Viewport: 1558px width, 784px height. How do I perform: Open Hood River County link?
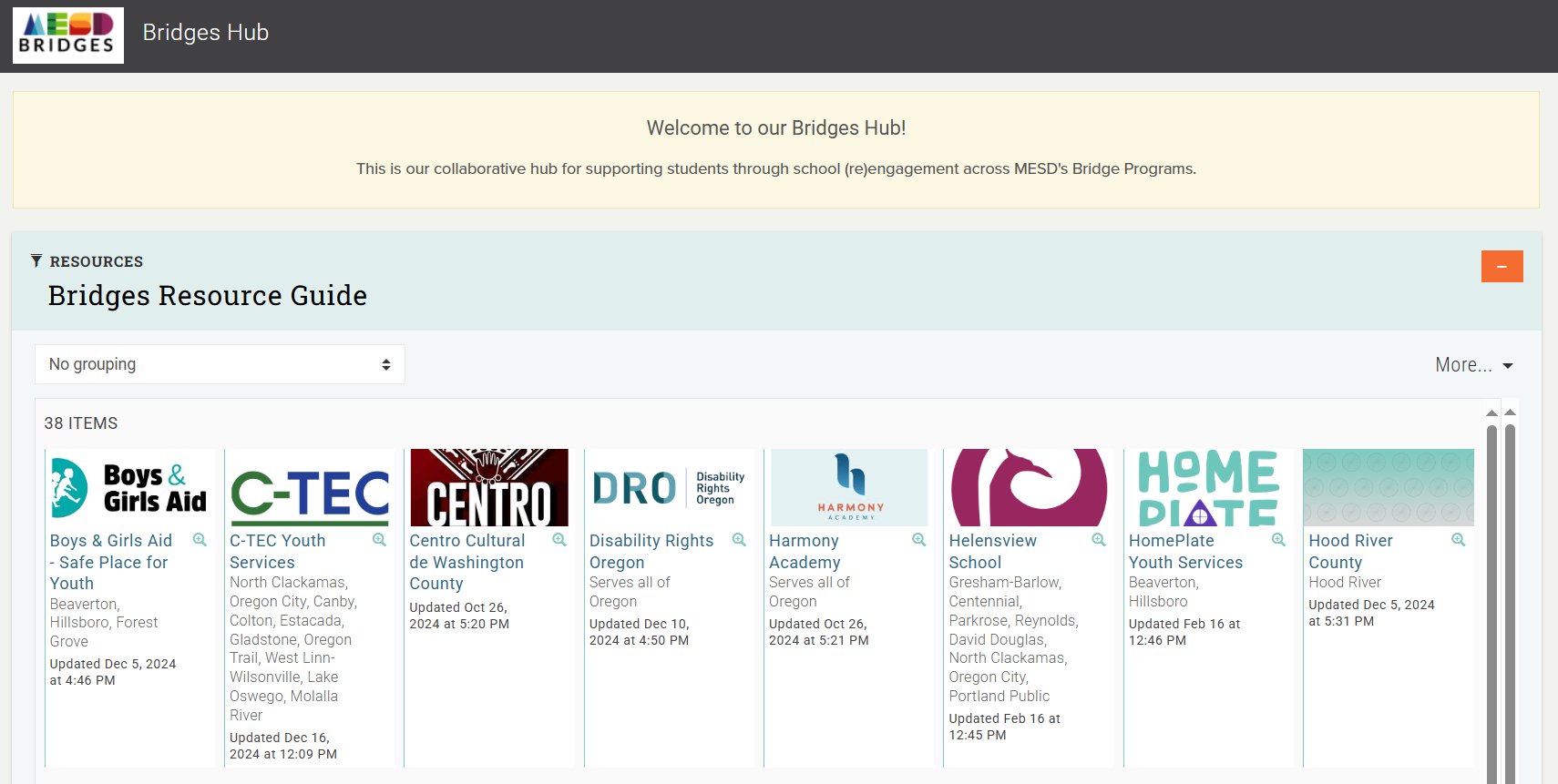1350,551
